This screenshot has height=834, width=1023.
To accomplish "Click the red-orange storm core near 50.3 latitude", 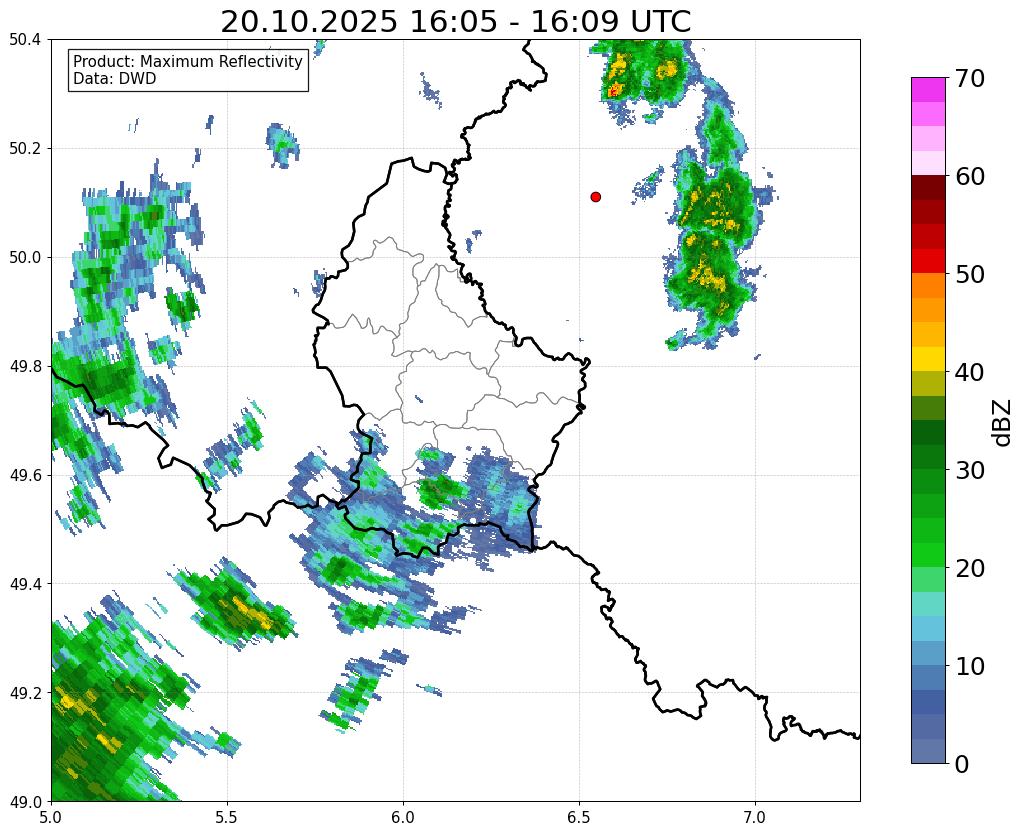I will coord(613,91).
